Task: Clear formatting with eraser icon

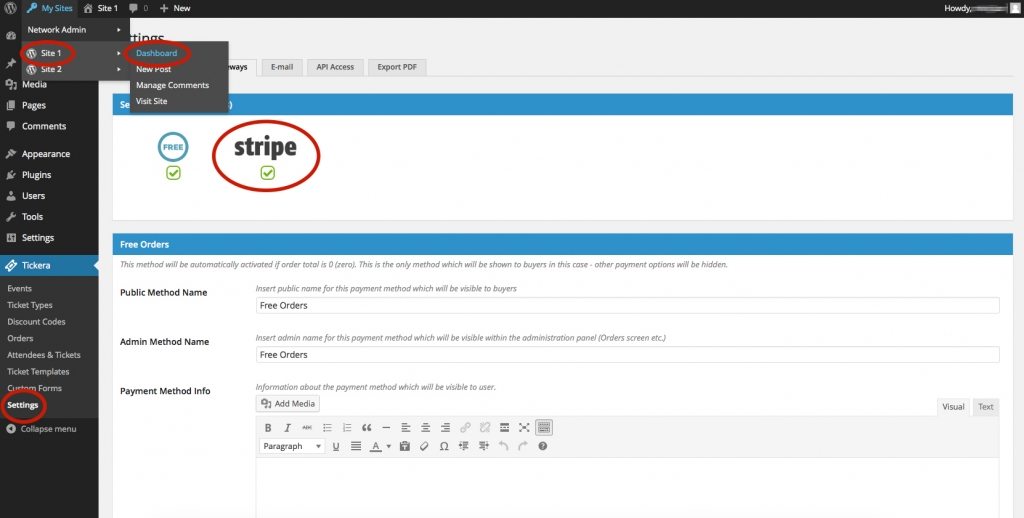Action: click(424, 446)
